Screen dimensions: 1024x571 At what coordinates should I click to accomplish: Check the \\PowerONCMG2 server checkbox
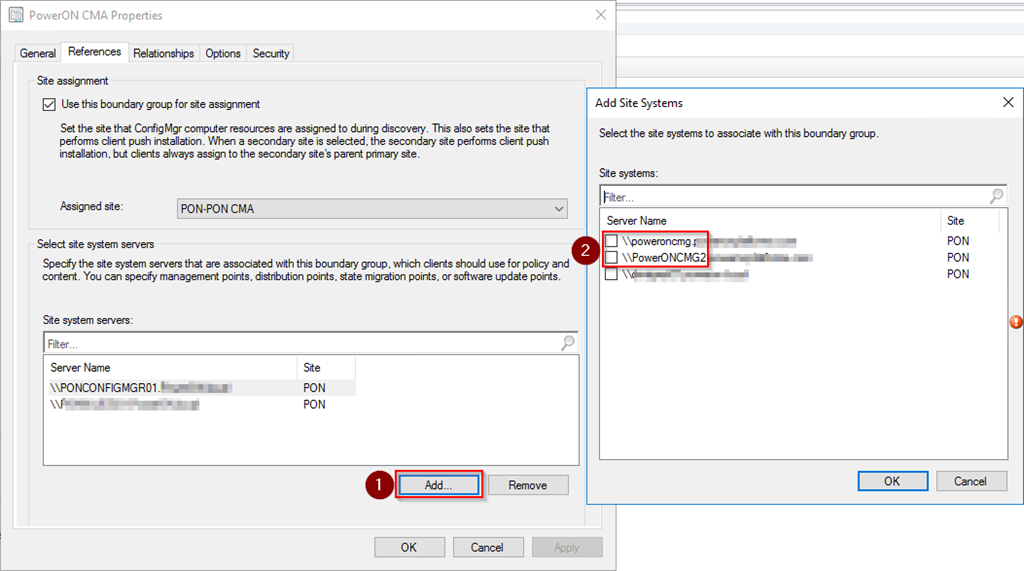tap(611, 258)
